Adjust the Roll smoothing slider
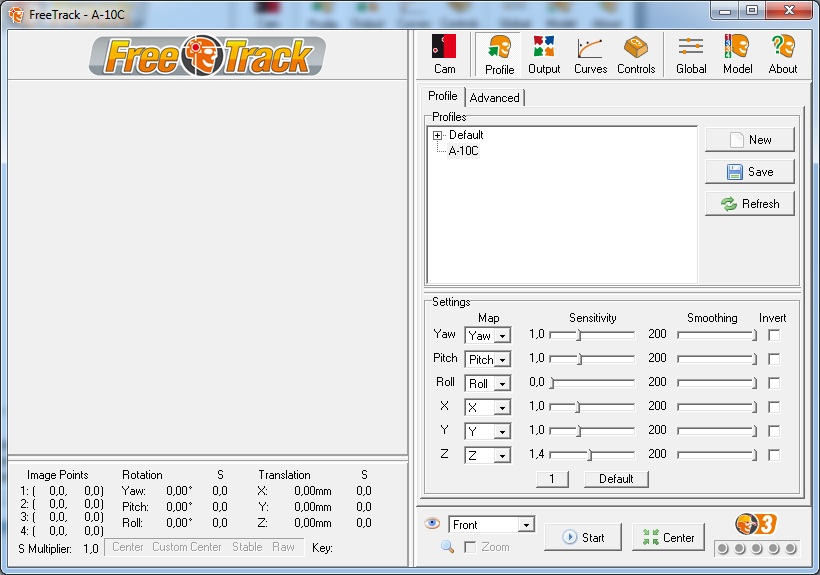Viewport: 820px width, 575px height. (716, 383)
